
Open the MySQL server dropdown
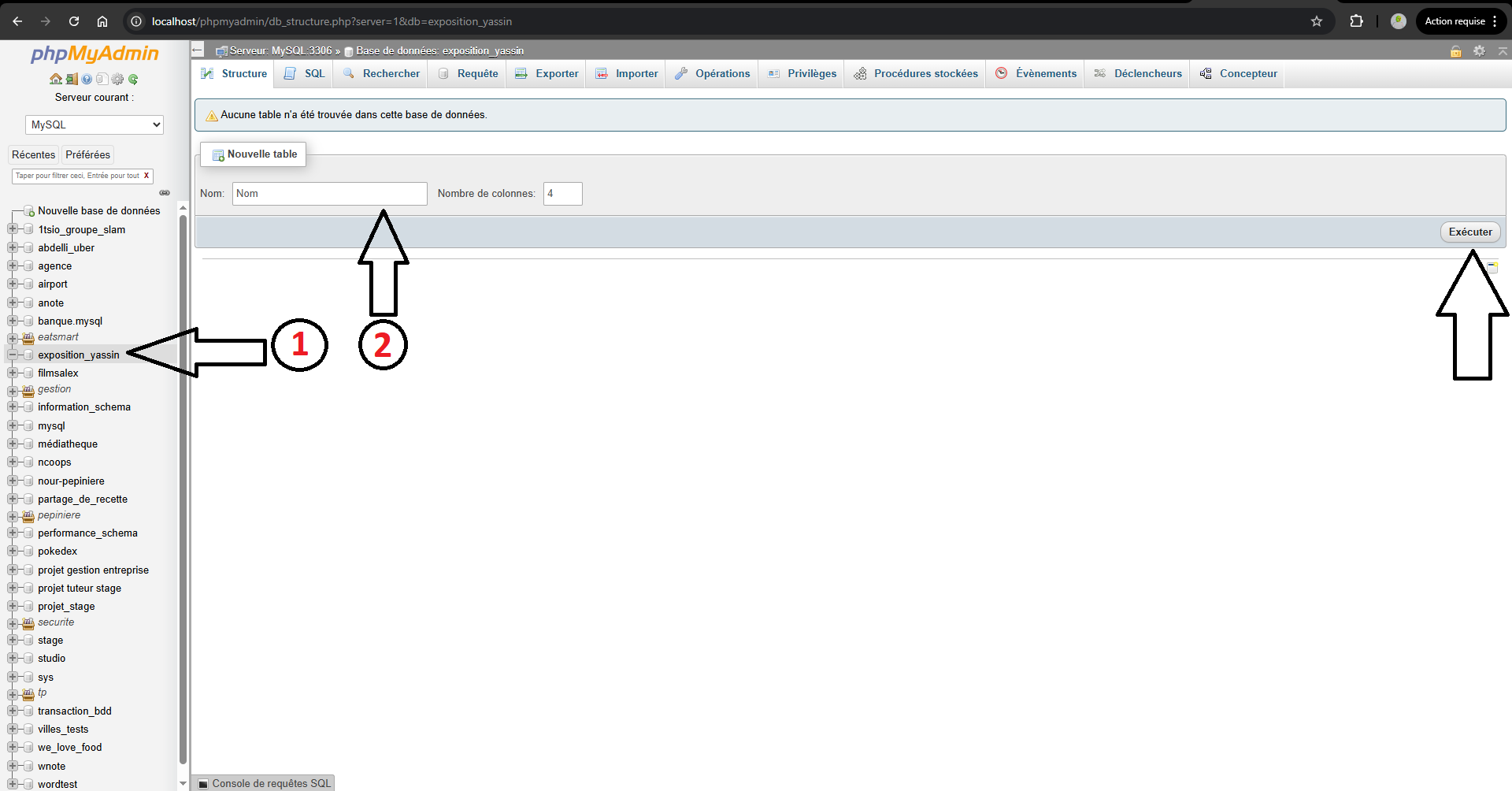coord(94,124)
